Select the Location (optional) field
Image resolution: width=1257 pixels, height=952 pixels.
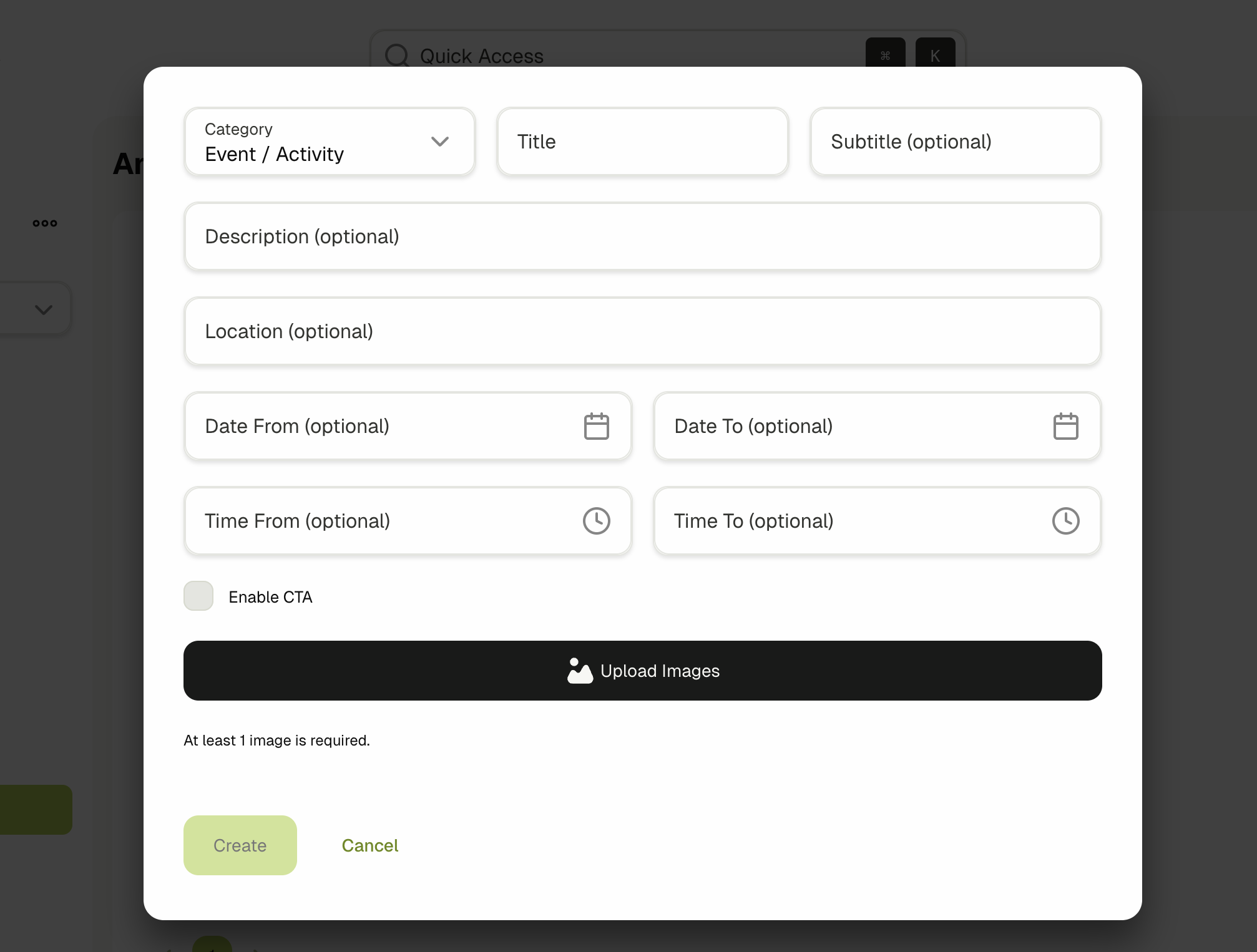642,332
